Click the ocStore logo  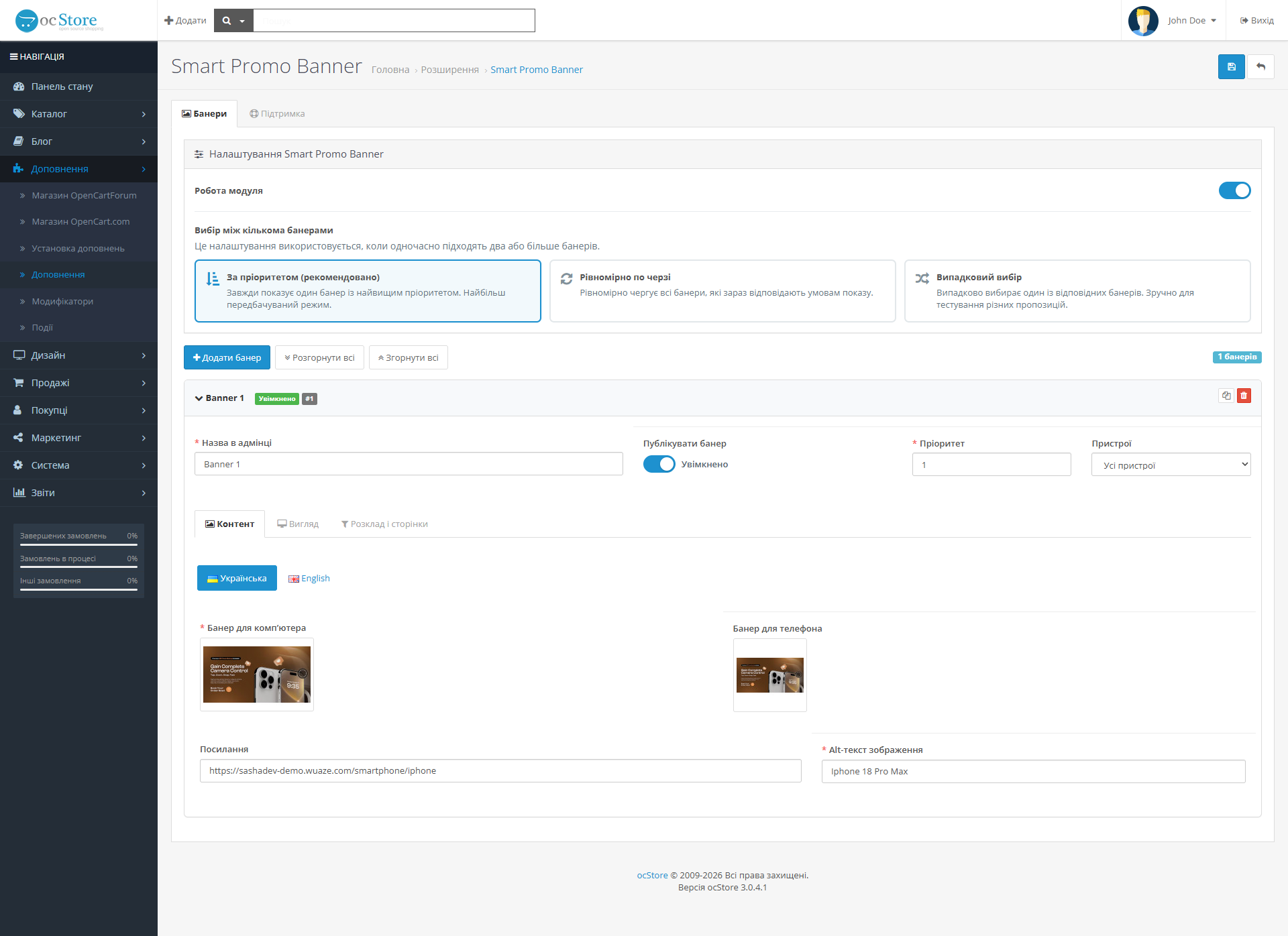[x=59, y=21]
